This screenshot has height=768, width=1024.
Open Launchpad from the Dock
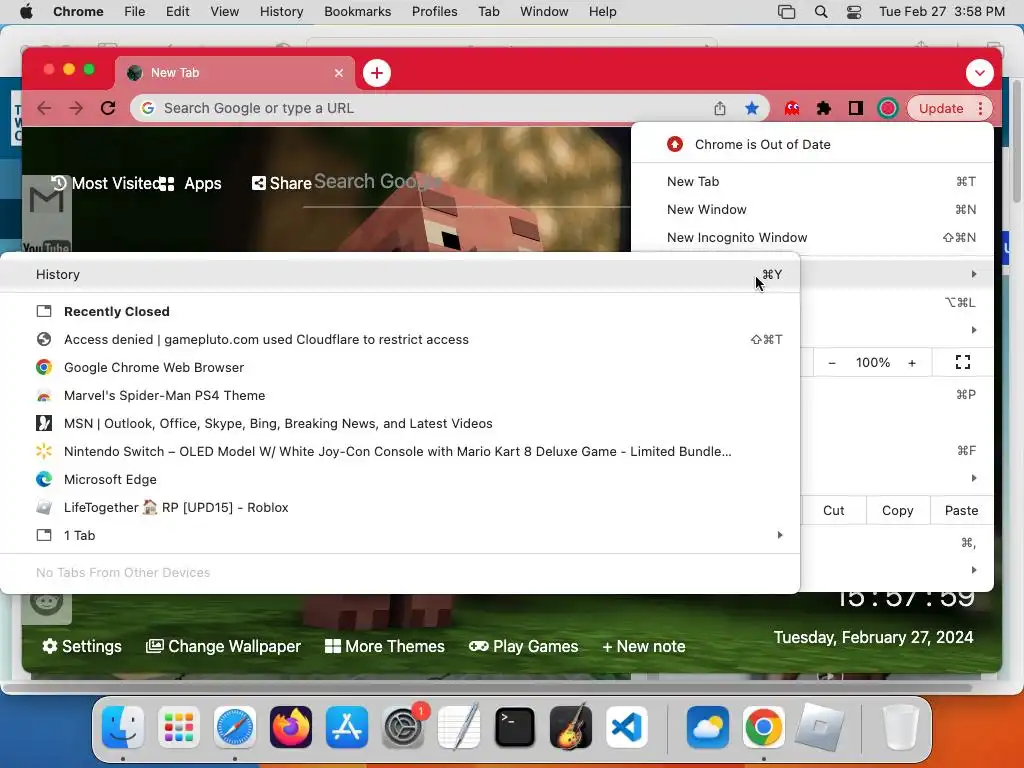[x=179, y=727]
